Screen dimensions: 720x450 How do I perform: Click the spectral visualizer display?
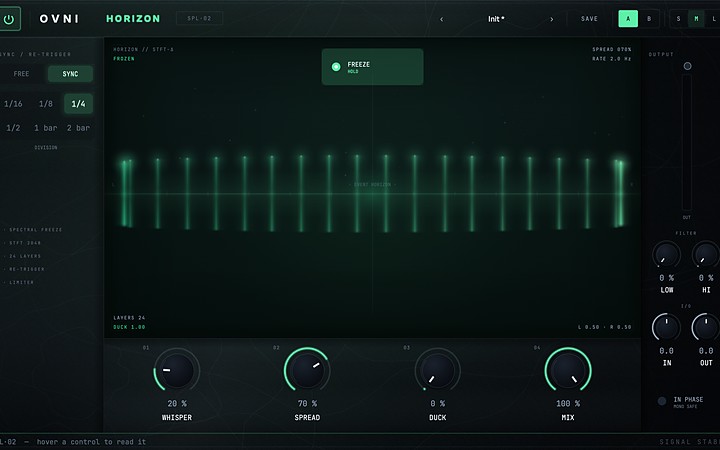[372, 188]
